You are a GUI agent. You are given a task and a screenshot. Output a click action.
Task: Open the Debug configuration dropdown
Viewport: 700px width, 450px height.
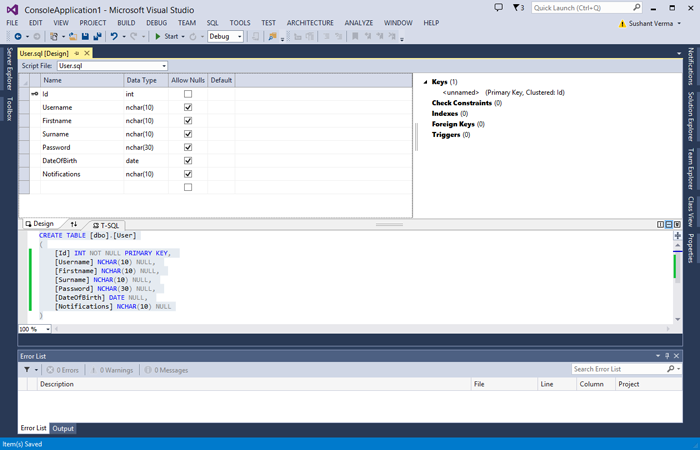click(225, 36)
